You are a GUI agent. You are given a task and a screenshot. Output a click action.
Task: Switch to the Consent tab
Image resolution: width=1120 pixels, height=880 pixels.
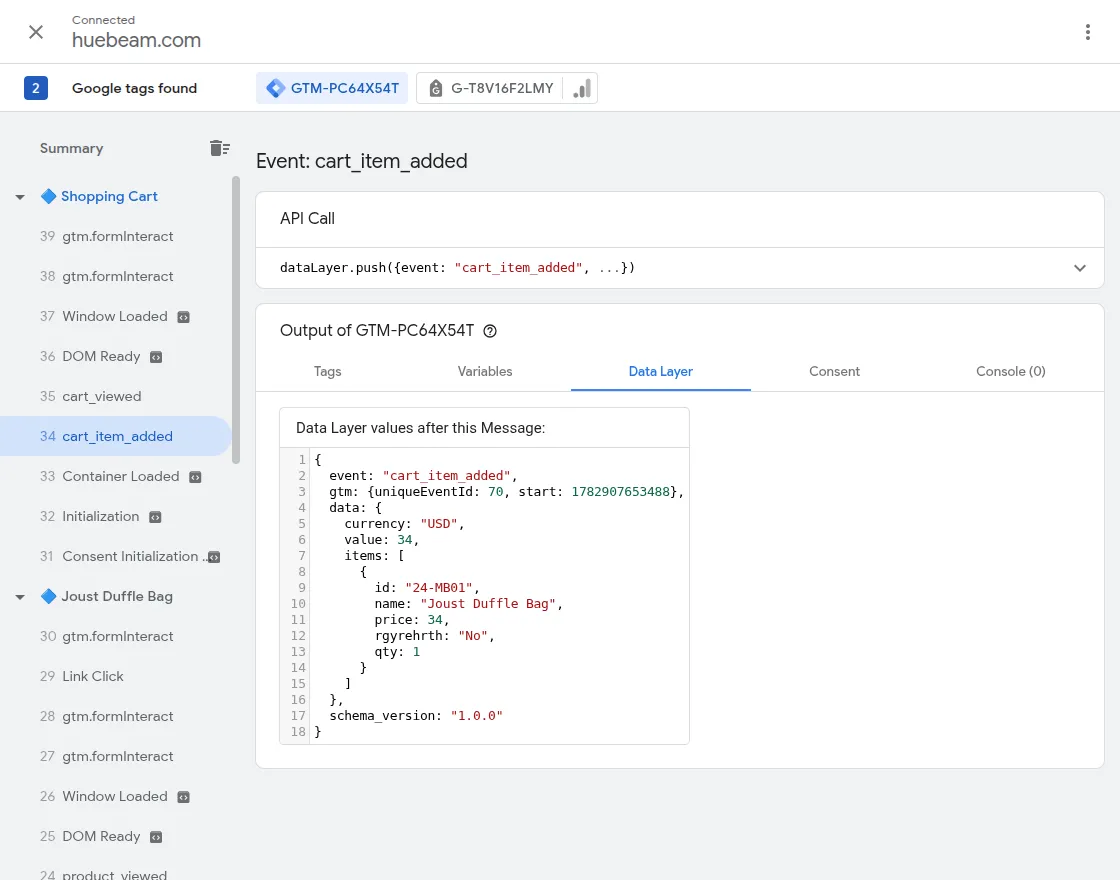(834, 371)
